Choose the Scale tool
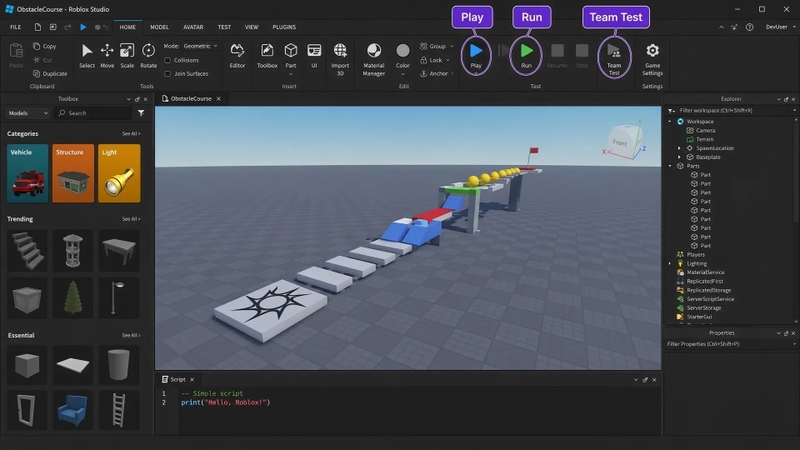 click(x=127, y=56)
